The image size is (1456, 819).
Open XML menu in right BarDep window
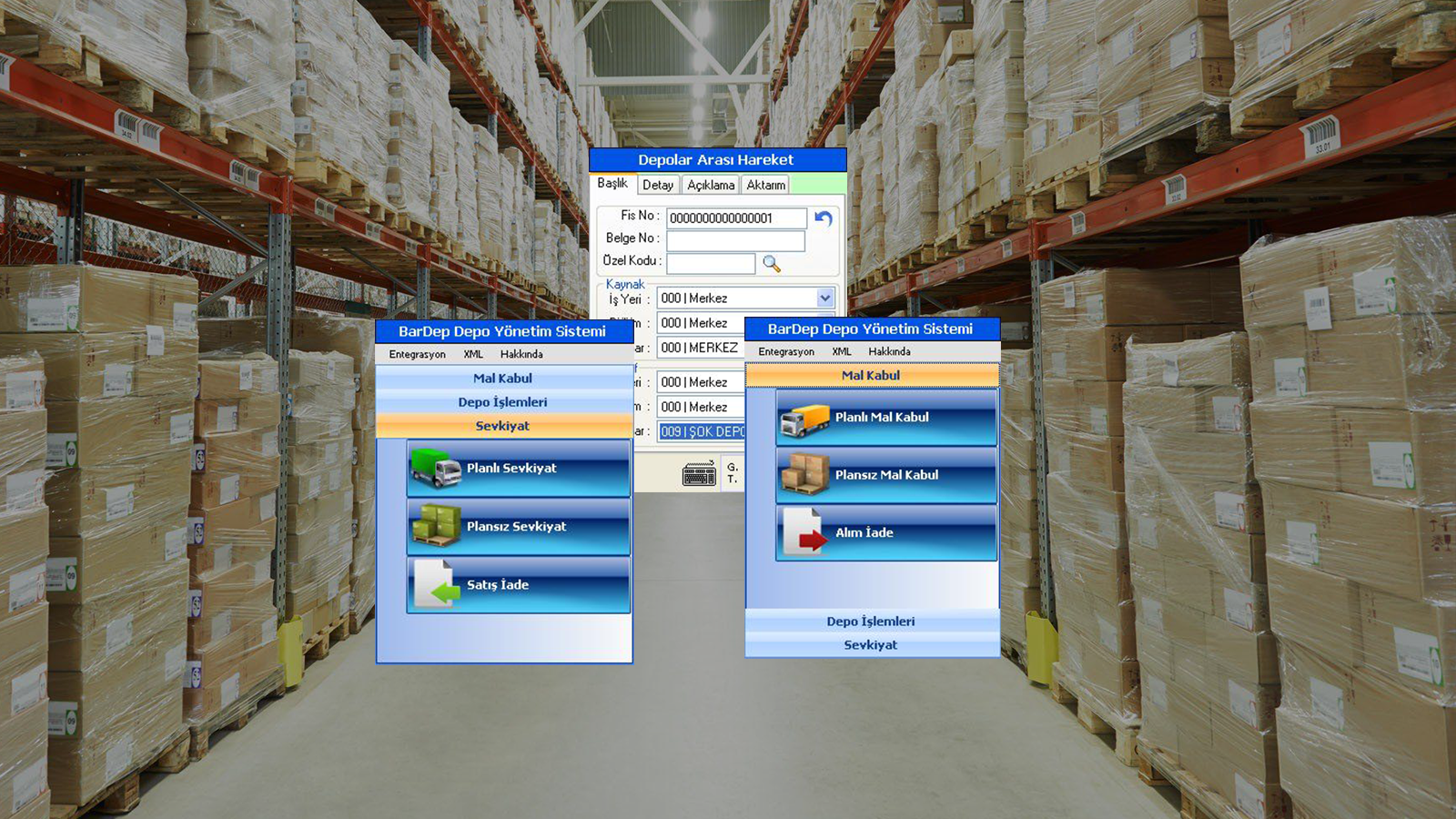[x=842, y=352]
